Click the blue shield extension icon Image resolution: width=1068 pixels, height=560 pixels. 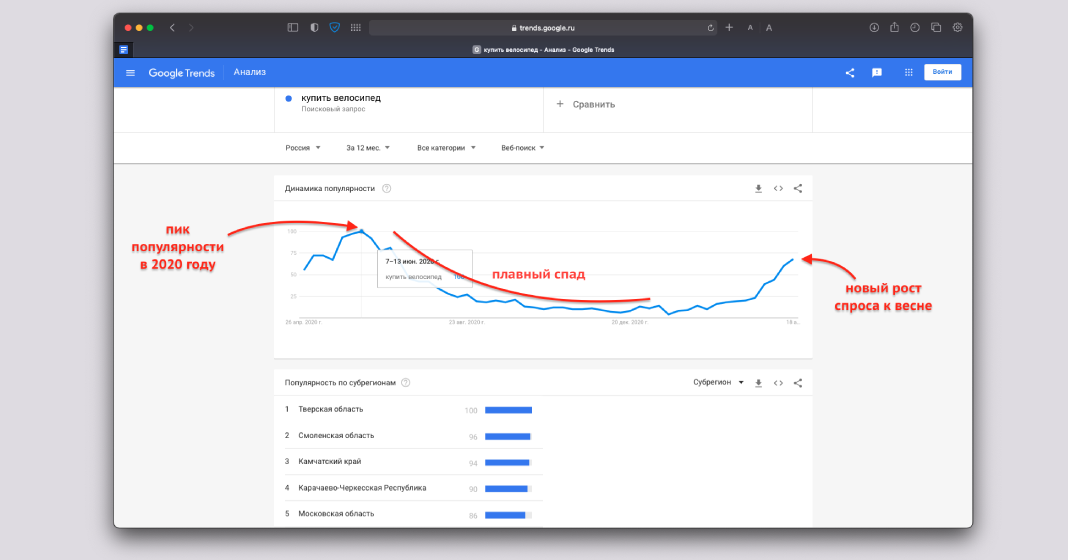[x=334, y=28]
